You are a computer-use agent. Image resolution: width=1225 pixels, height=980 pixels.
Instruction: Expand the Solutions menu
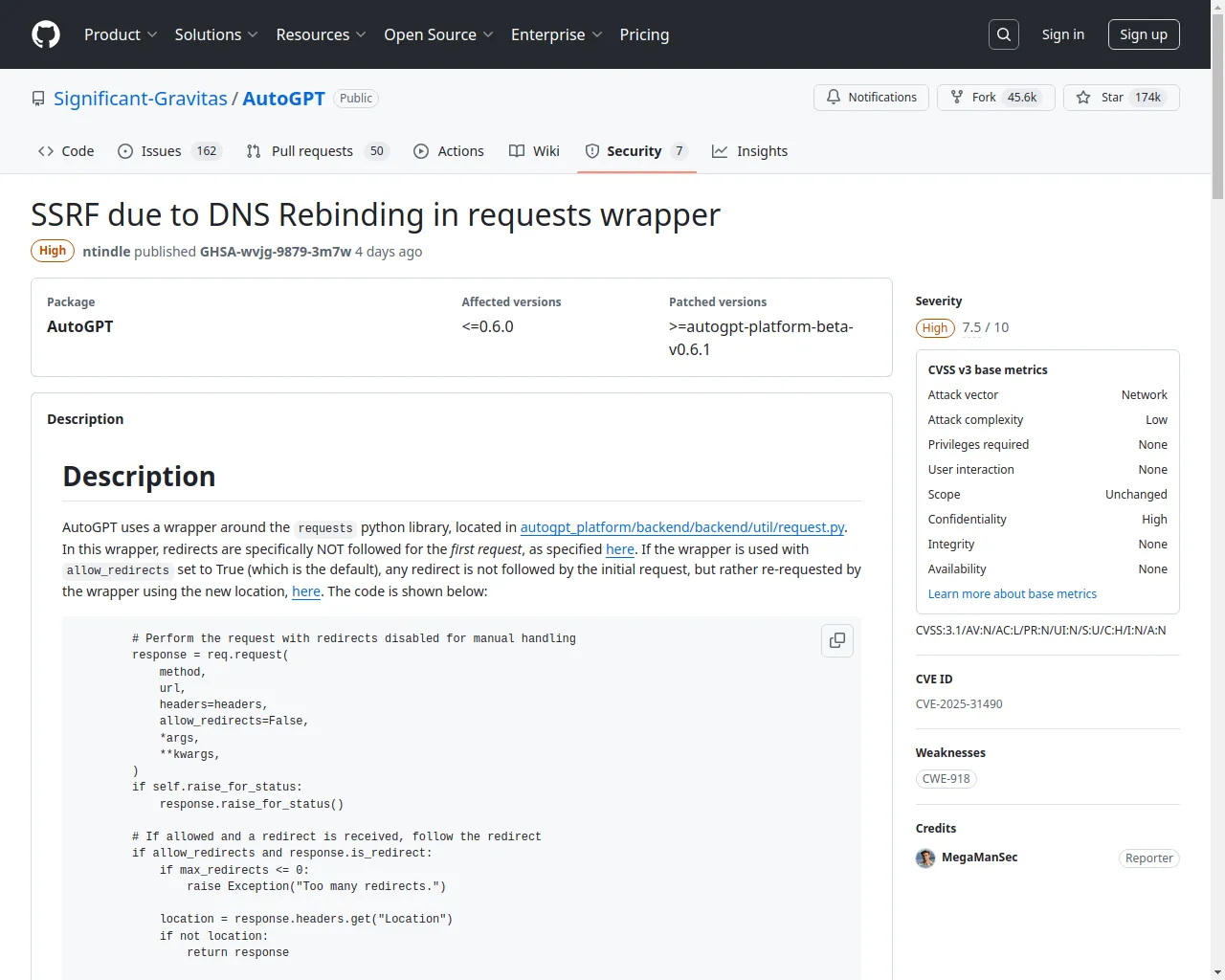point(216,34)
